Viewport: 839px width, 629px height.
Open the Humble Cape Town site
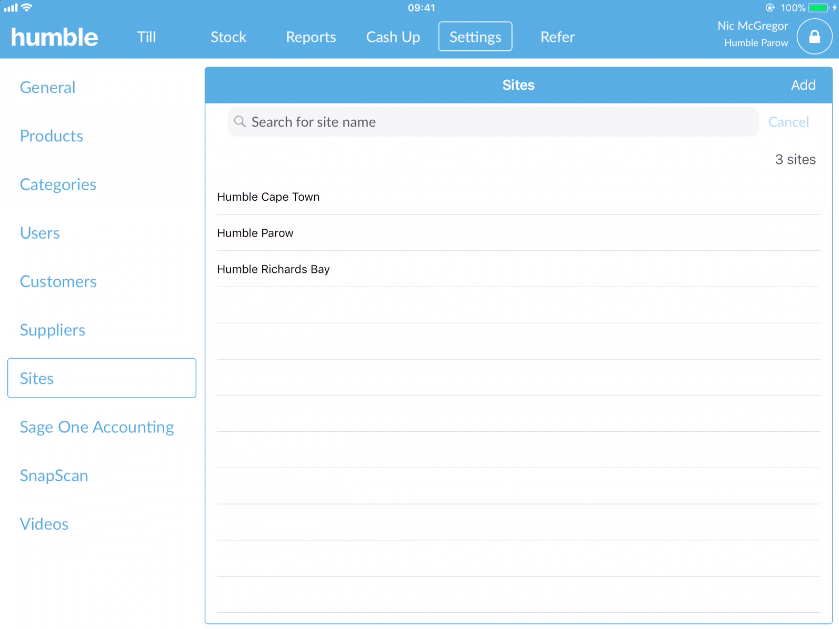click(518, 197)
